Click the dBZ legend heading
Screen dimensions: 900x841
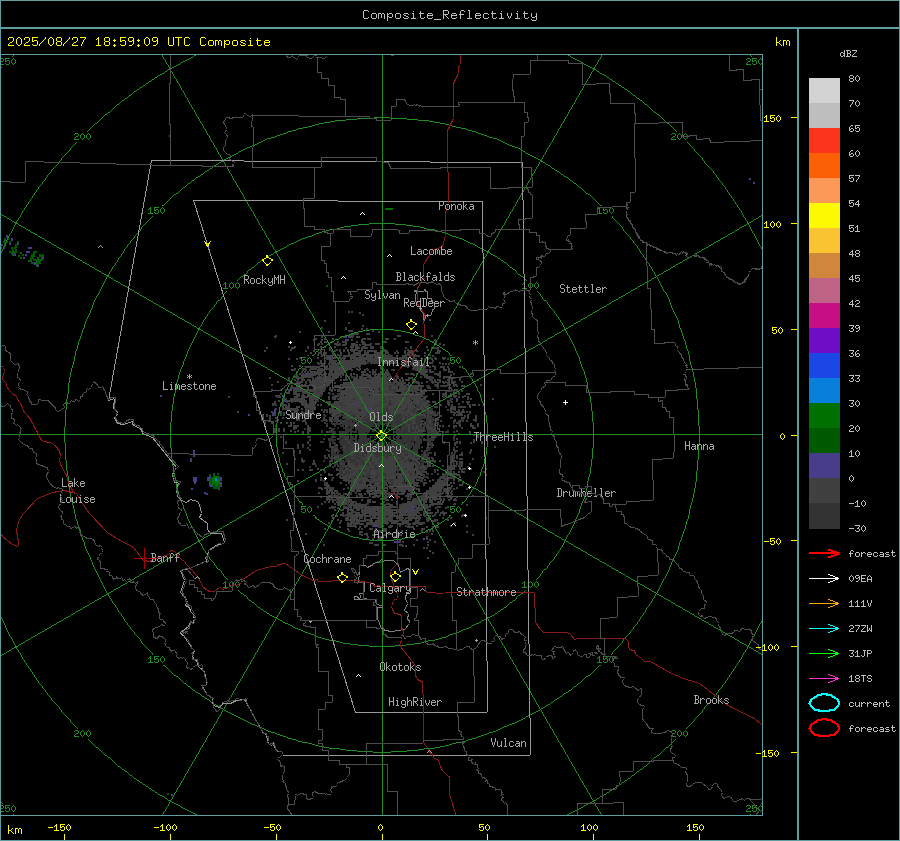click(x=848, y=53)
